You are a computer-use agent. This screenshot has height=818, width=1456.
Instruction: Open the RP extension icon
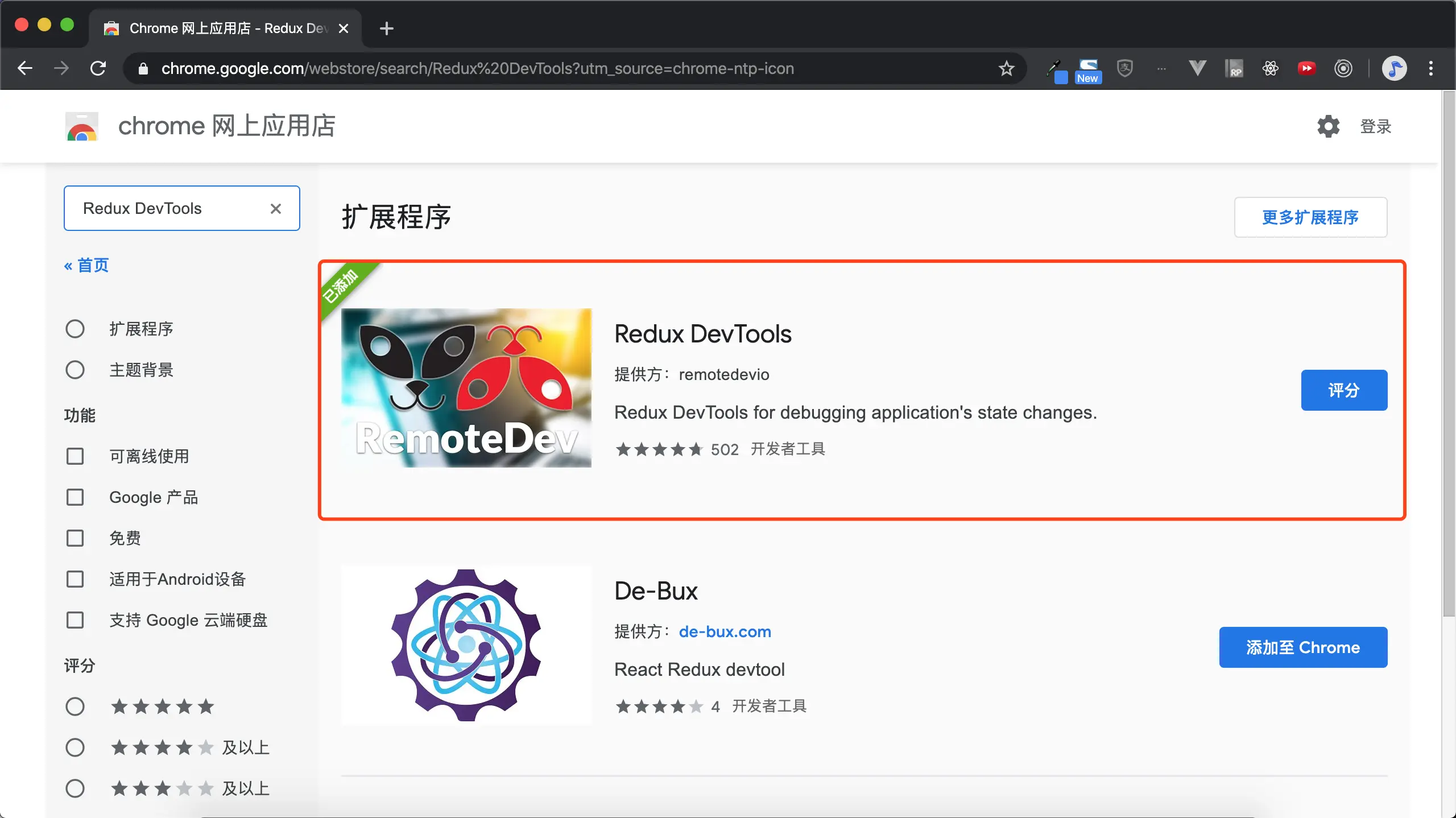(x=1234, y=68)
